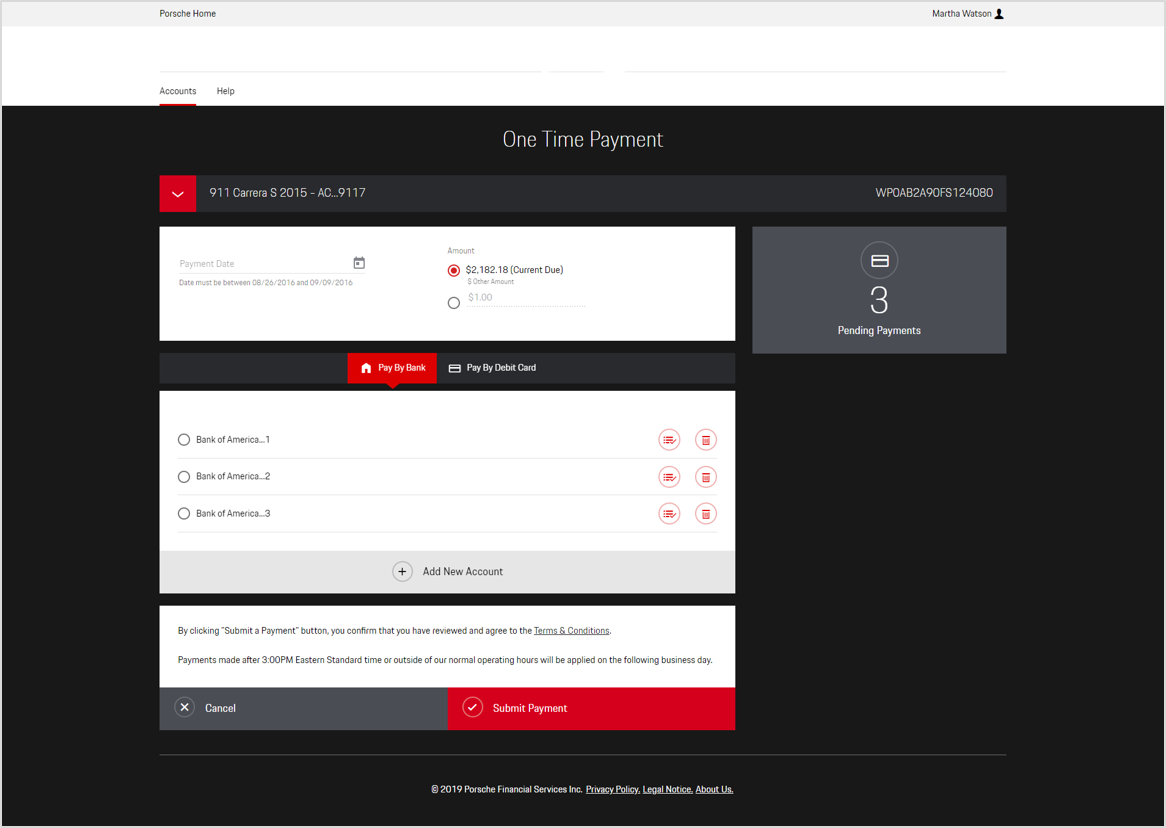
Task: Delete Bank of America...2 using trash icon
Action: point(705,477)
